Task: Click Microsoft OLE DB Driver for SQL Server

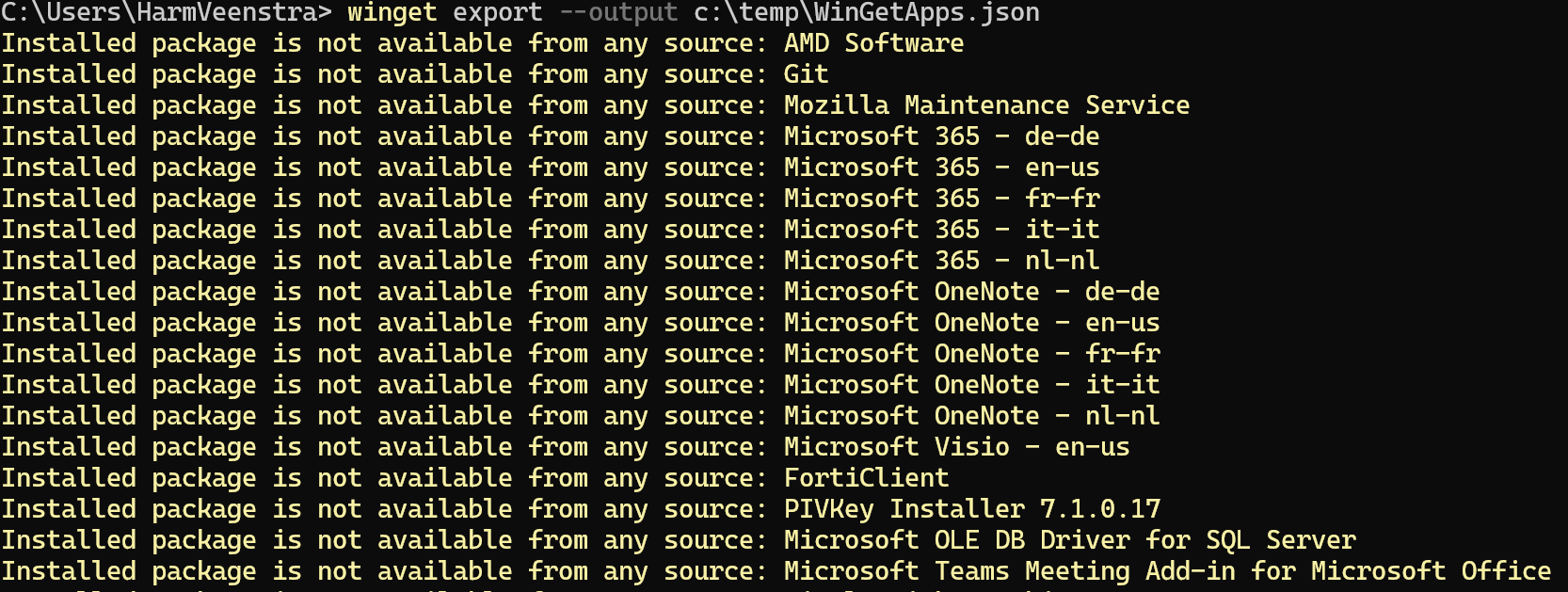Action: click(1069, 540)
